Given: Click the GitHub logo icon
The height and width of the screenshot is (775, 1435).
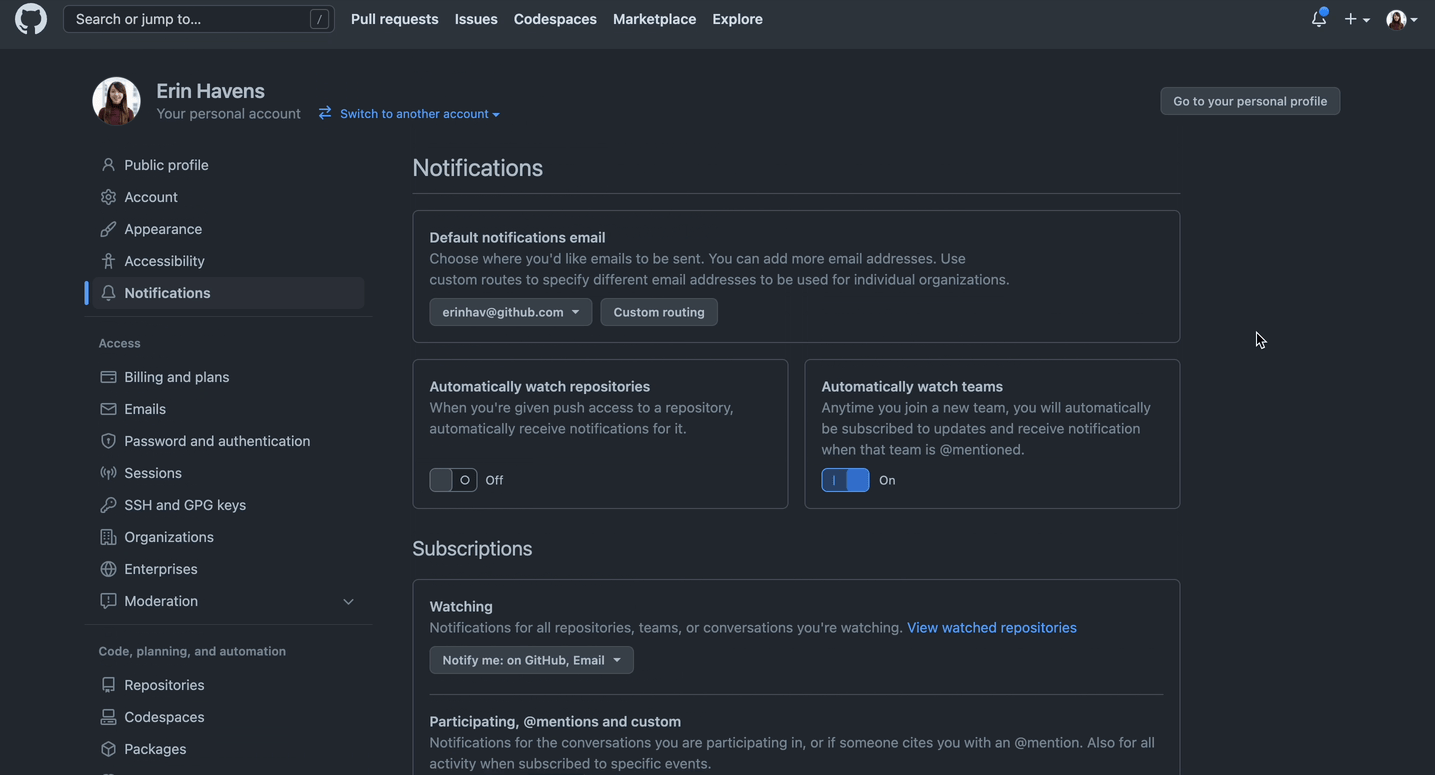Looking at the screenshot, I should pos(31,19).
